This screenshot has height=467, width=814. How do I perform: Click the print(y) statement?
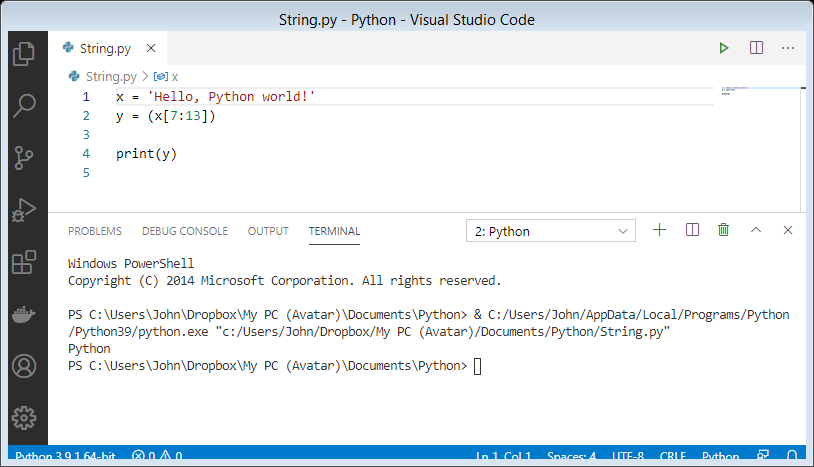146,154
